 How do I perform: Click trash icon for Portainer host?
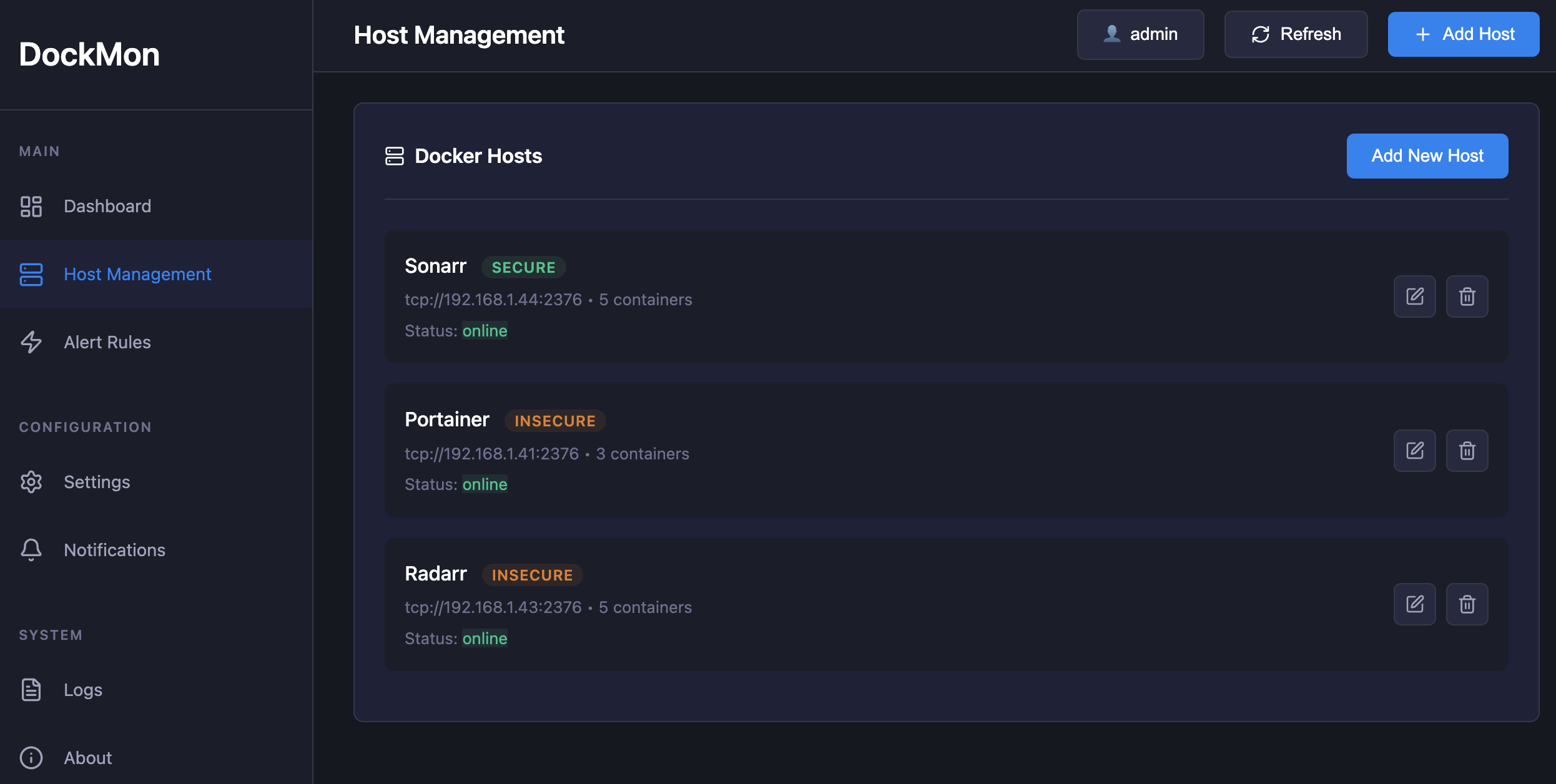1467,451
